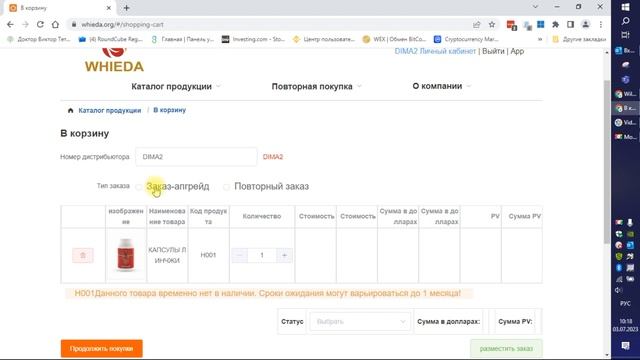Open the Windows Start menu
This screenshot has width=640, height=360.
pos(625,7)
